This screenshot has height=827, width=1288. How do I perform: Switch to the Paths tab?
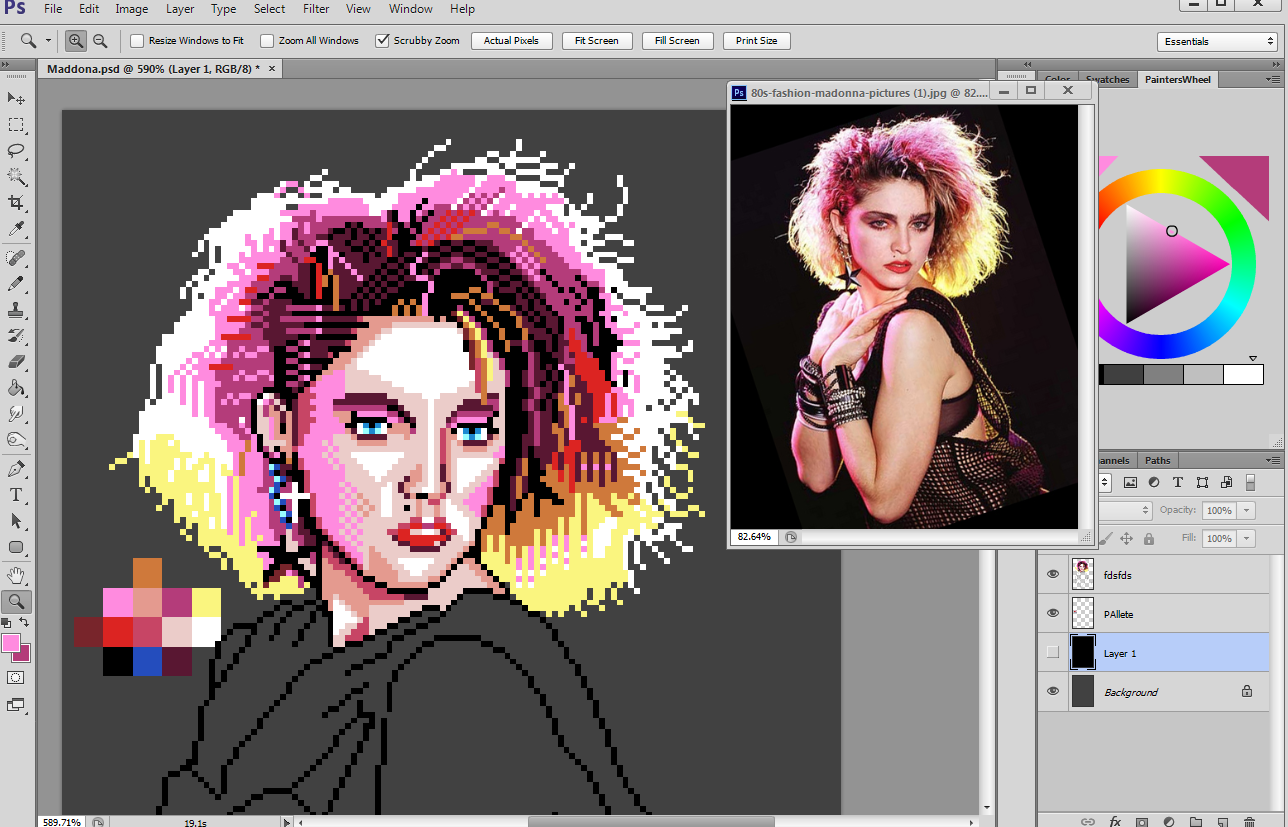(x=1157, y=460)
